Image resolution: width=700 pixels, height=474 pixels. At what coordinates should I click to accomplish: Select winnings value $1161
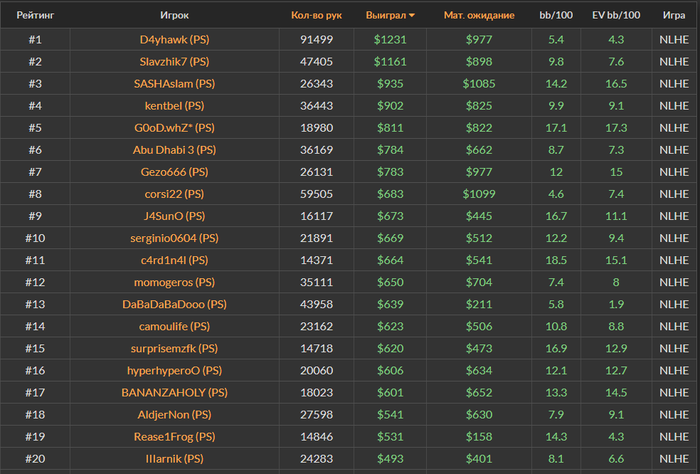pyautogui.click(x=390, y=62)
